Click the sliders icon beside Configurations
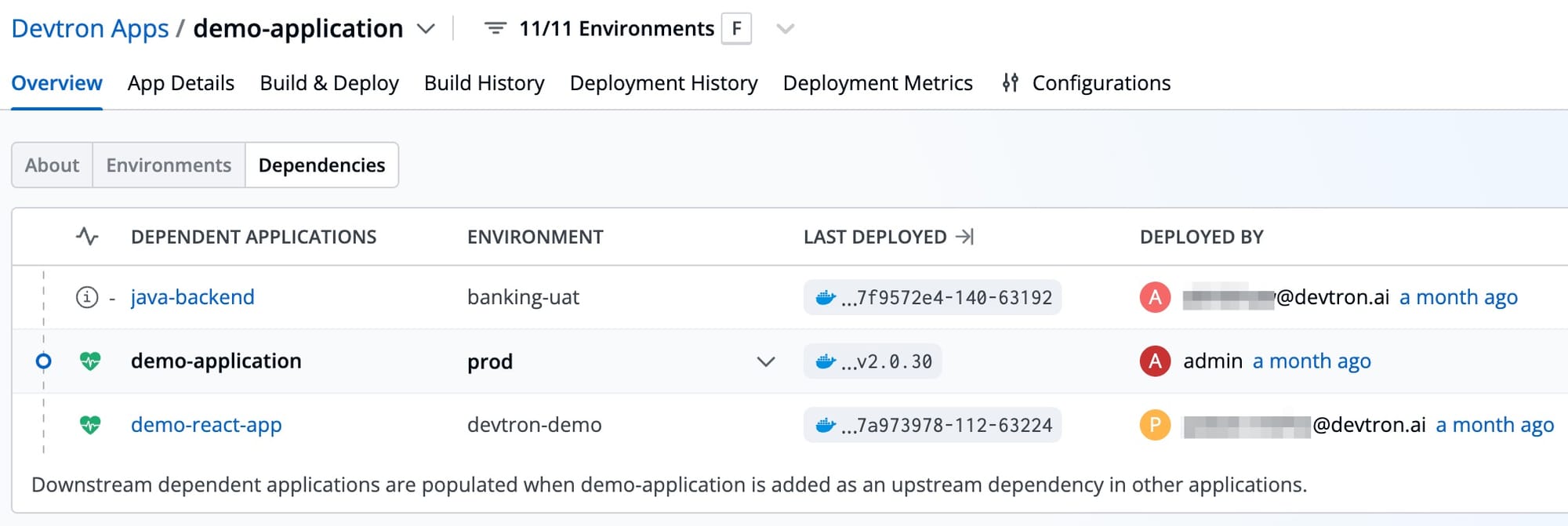 [1011, 82]
